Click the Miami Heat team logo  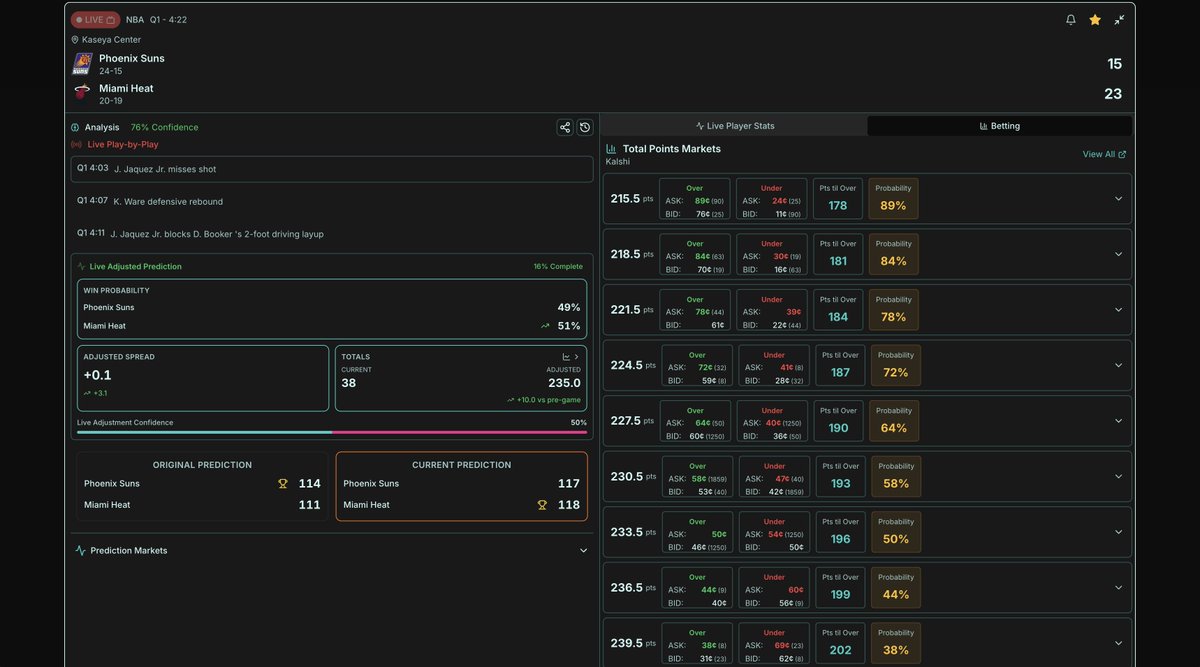coord(82,93)
